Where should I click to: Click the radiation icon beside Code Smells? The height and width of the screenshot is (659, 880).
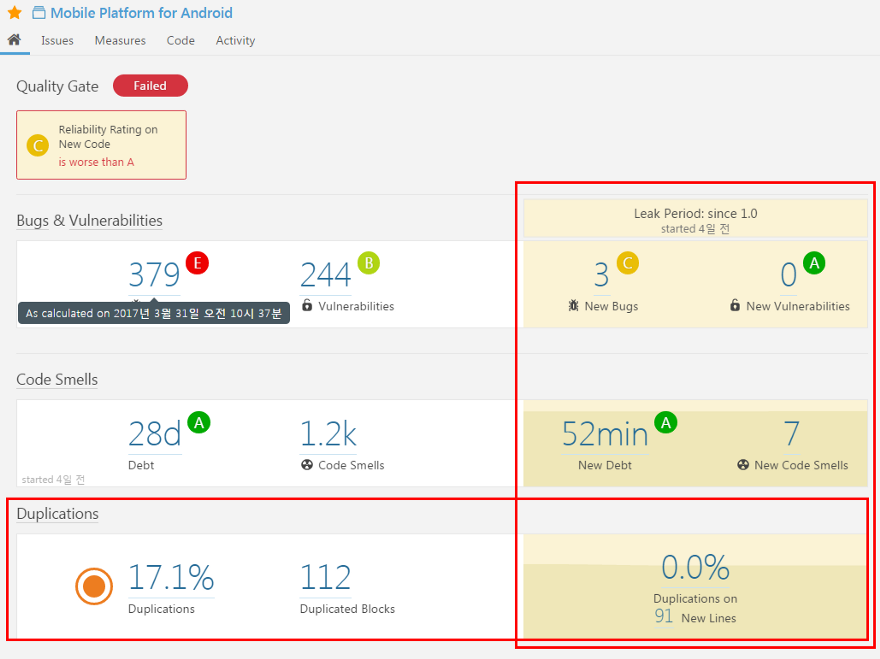coord(307,465)
